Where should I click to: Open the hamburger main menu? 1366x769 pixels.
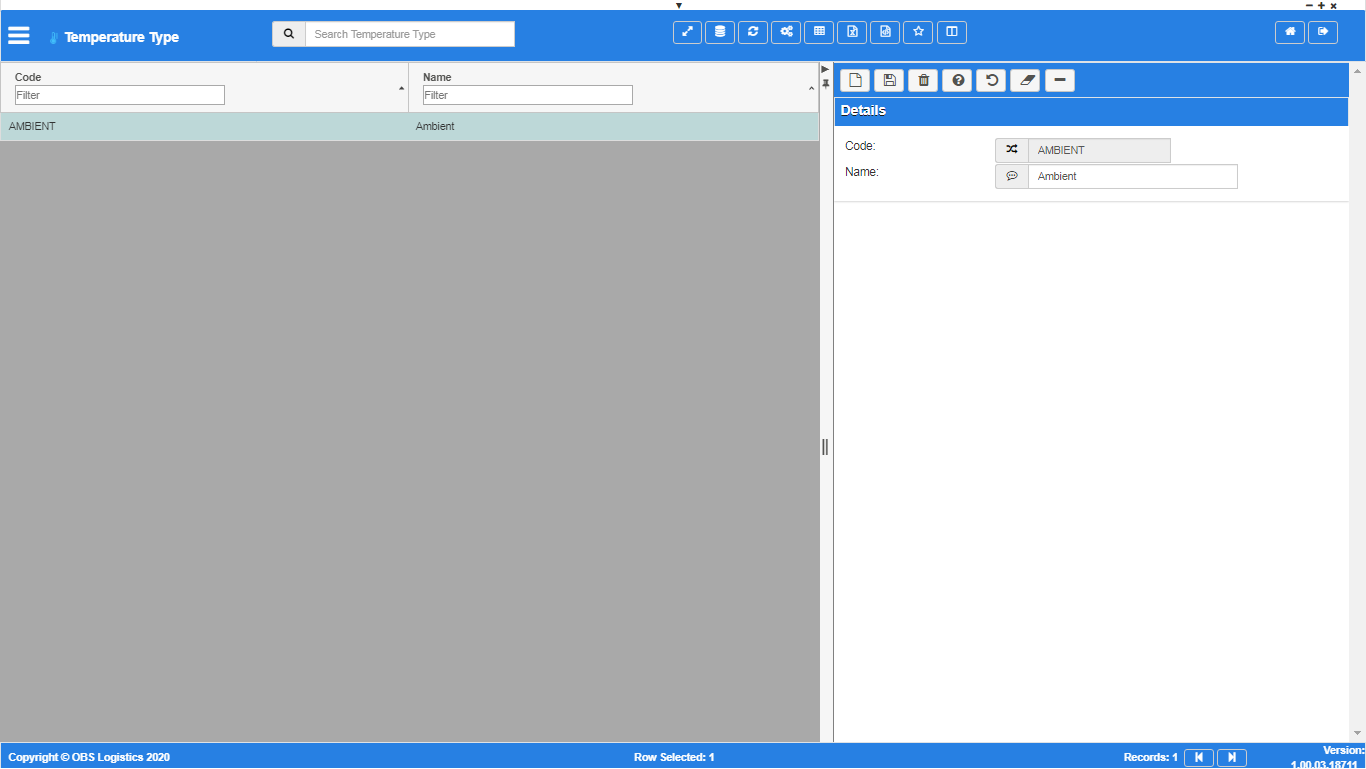19,35
